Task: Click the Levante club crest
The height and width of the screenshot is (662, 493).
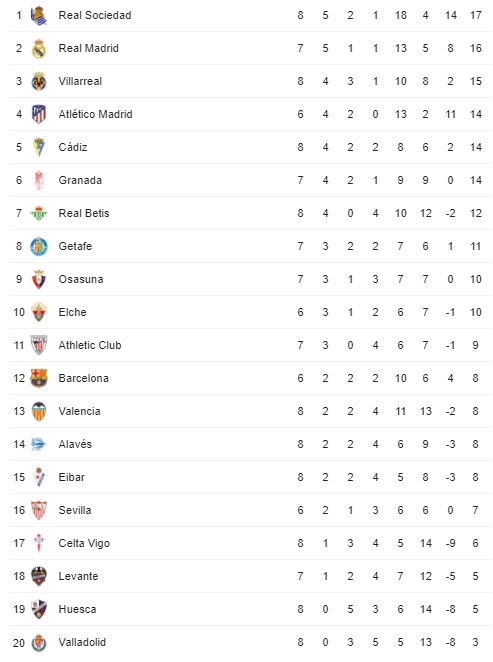Action: 39,576
